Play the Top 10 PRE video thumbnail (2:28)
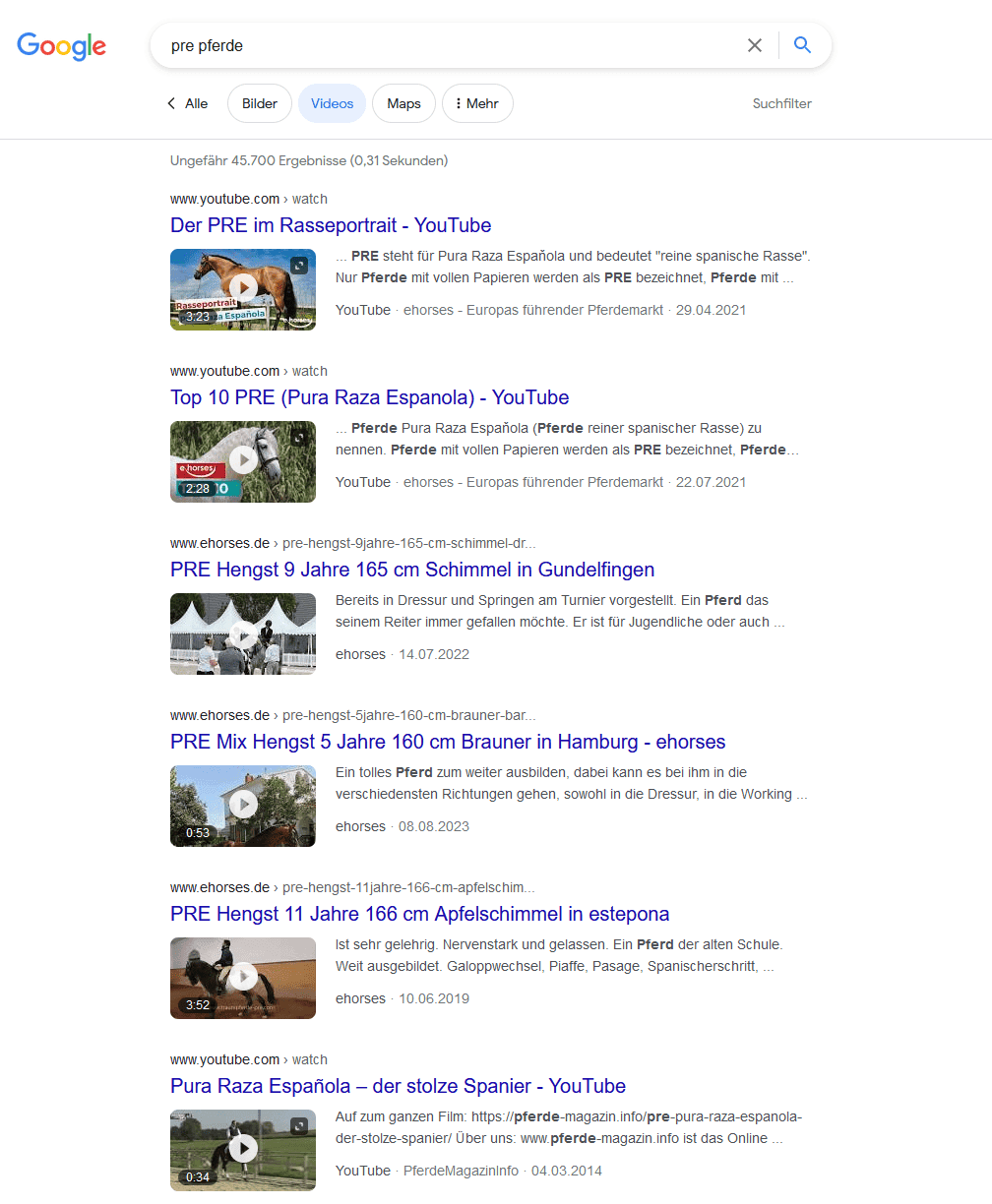The height and width of the screenshot is (1204, 992). click(243, 461)
